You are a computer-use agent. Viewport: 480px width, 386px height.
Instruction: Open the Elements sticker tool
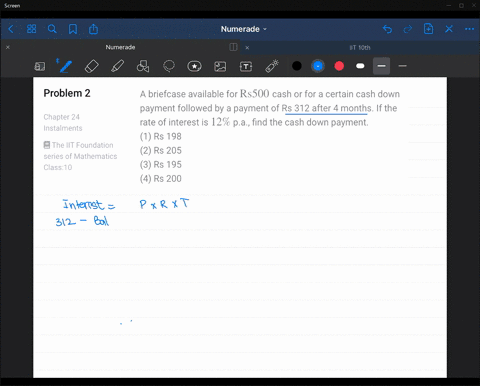pos(194,66)
